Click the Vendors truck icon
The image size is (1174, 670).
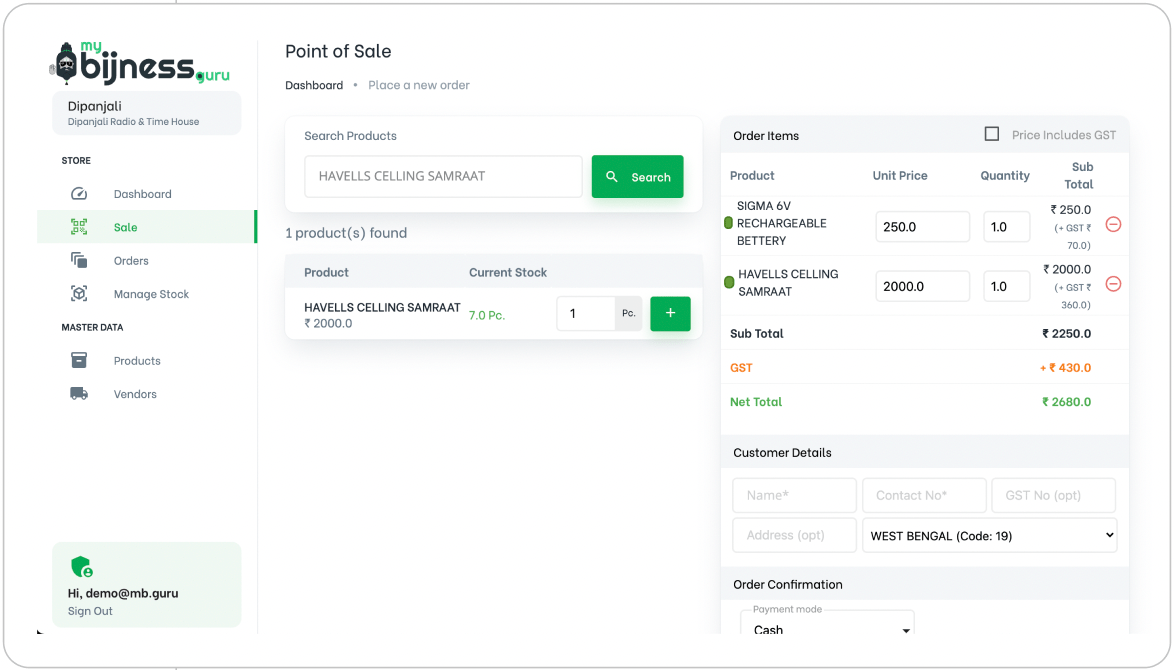click(79, 394)
